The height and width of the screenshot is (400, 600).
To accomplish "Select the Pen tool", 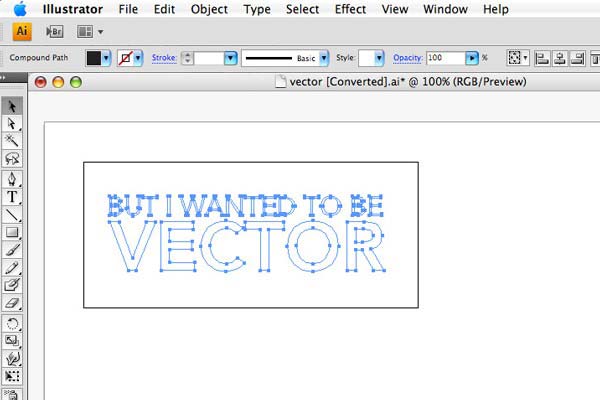I will coord(12,179).
